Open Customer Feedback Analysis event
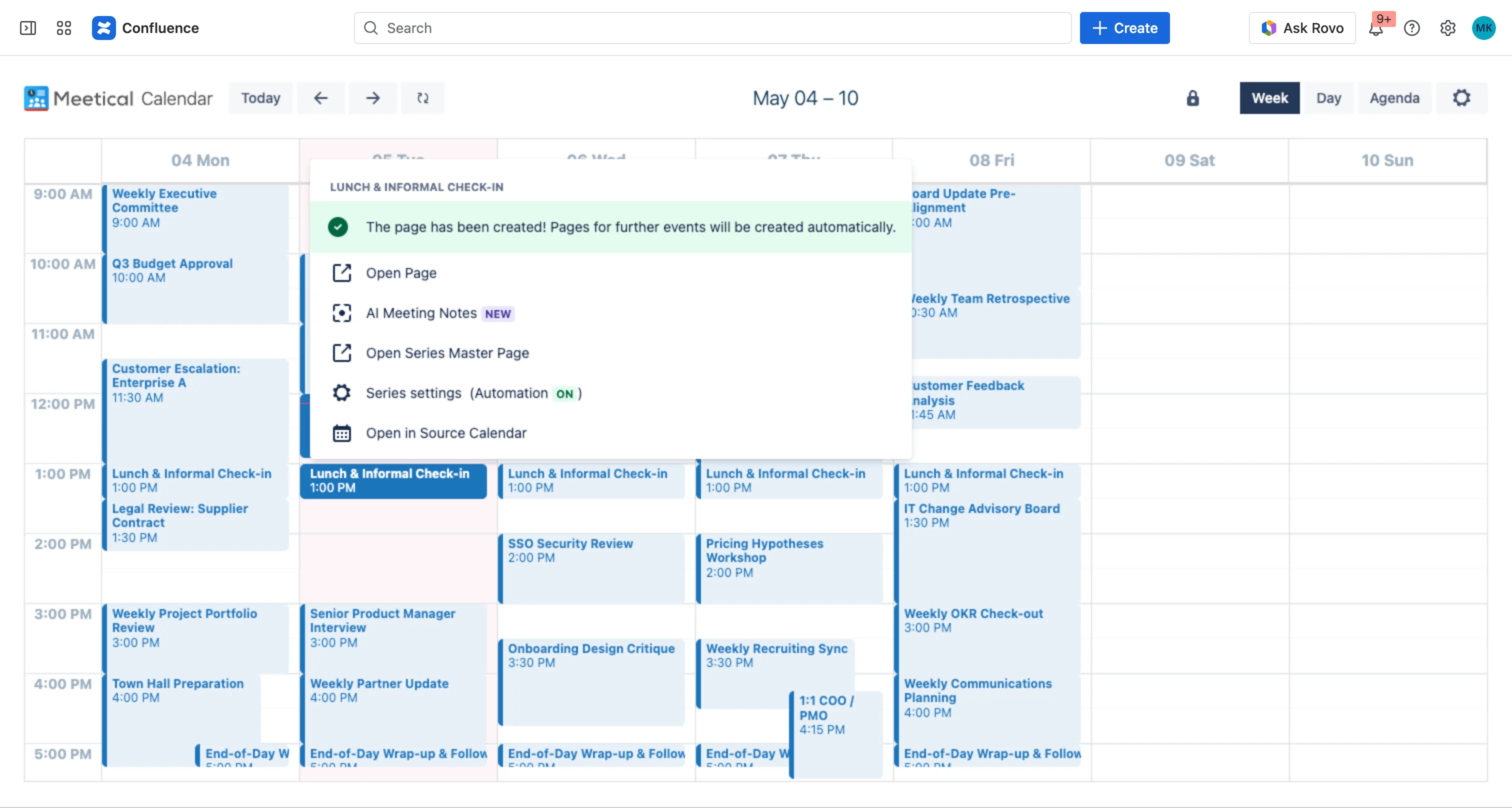 [x=995, y=401]
